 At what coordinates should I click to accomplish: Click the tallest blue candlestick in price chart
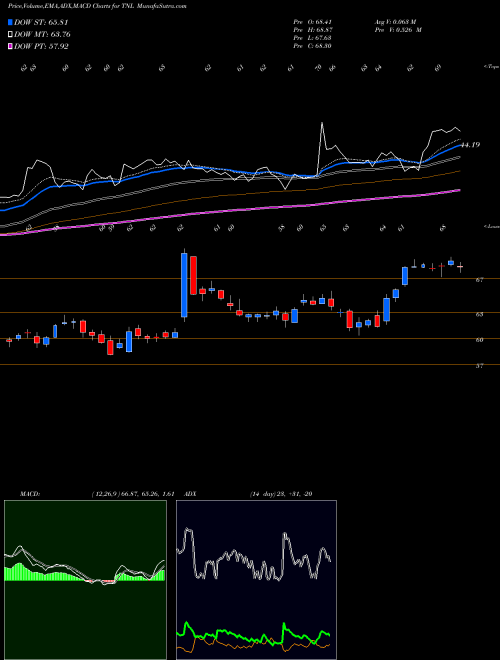(x=184, y=285)
